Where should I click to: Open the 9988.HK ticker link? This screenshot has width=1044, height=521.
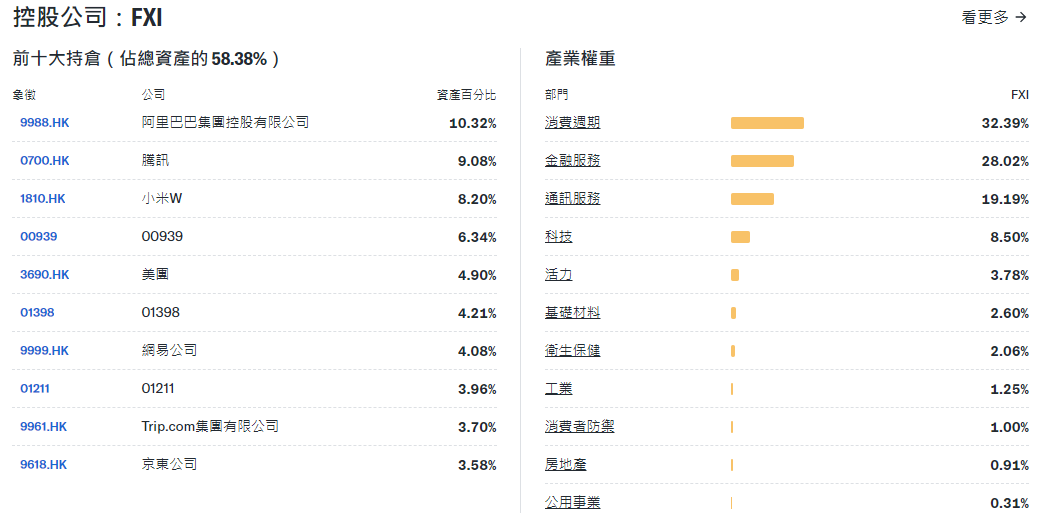45,123
